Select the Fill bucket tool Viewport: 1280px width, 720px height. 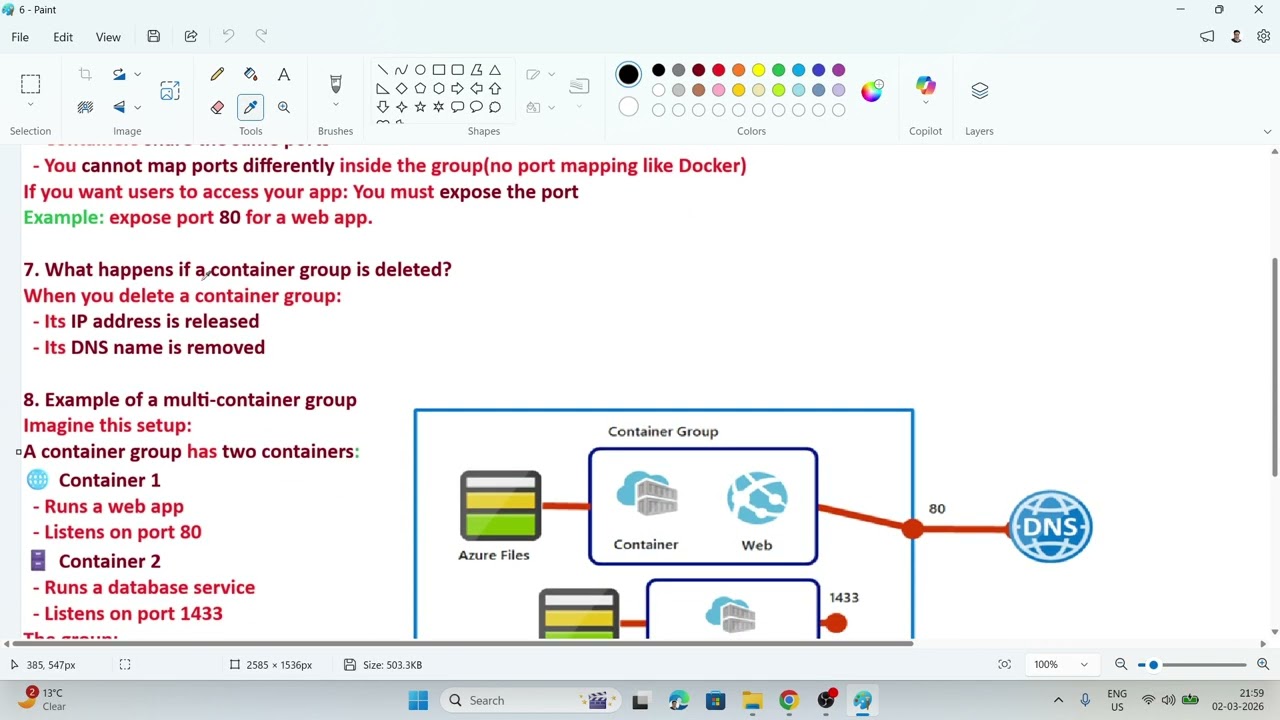[x=250, y=74]
